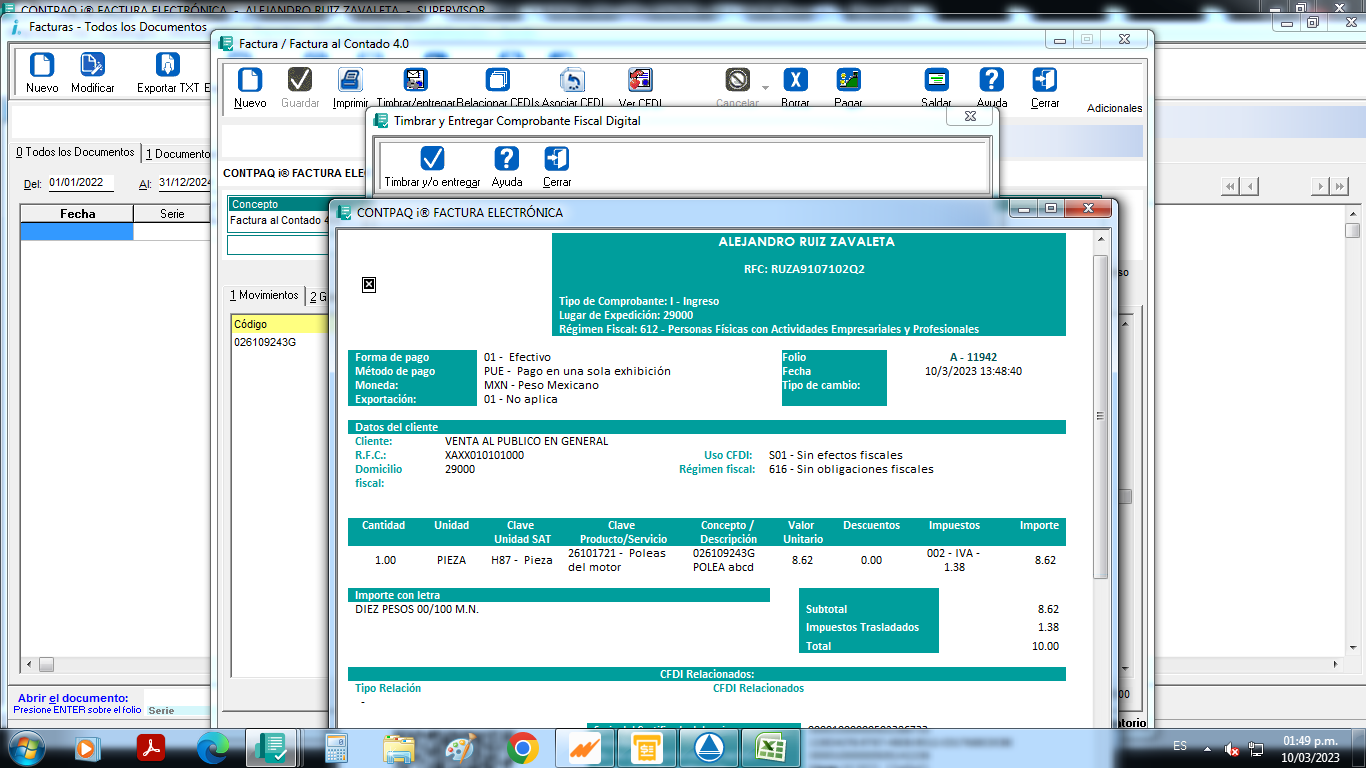Open dropdown arrow next to Cancelar
Viewport: 1366px width, 768px height.
click(x=766, y=88)
